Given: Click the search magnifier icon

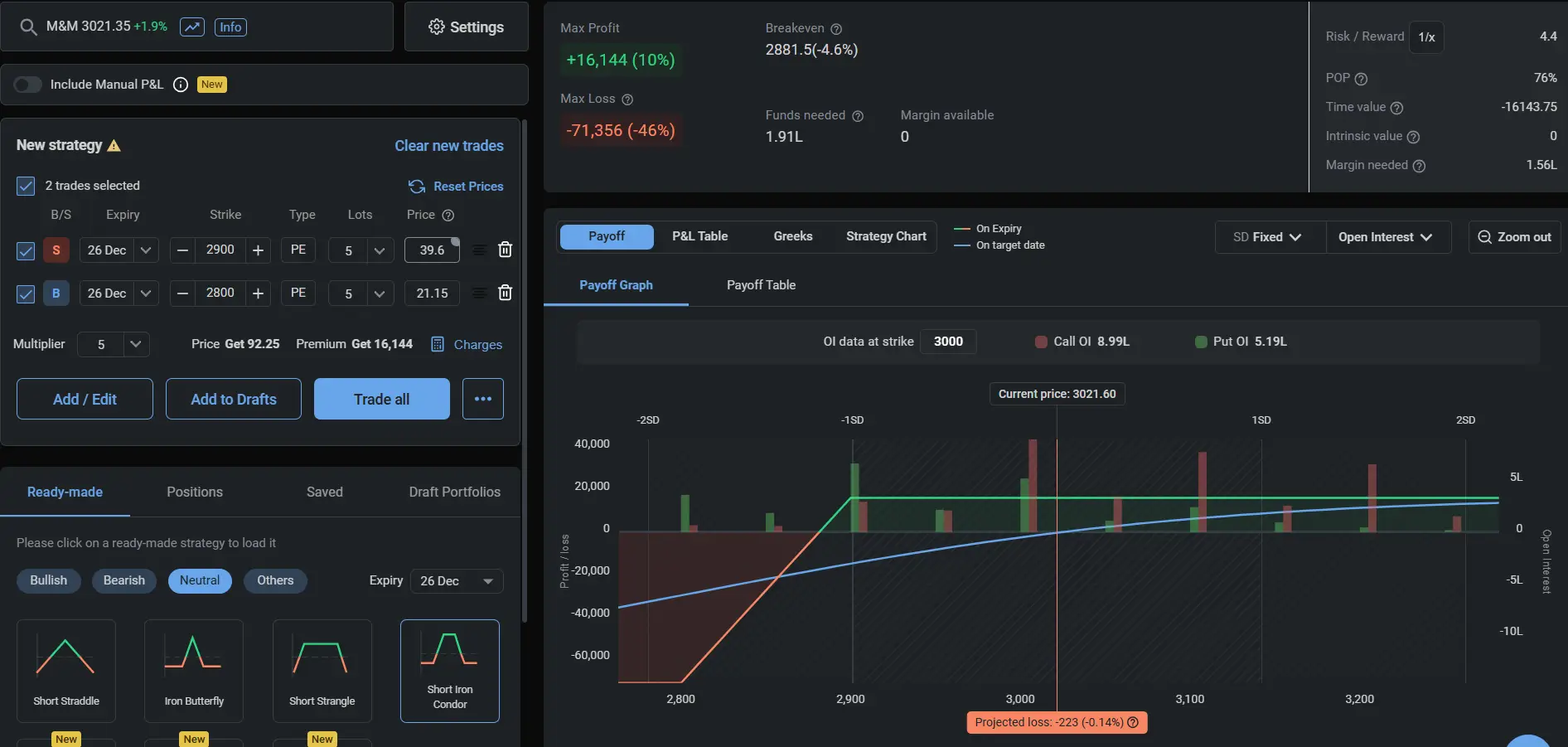Looking at the screenshot, I should click(28, 27).
